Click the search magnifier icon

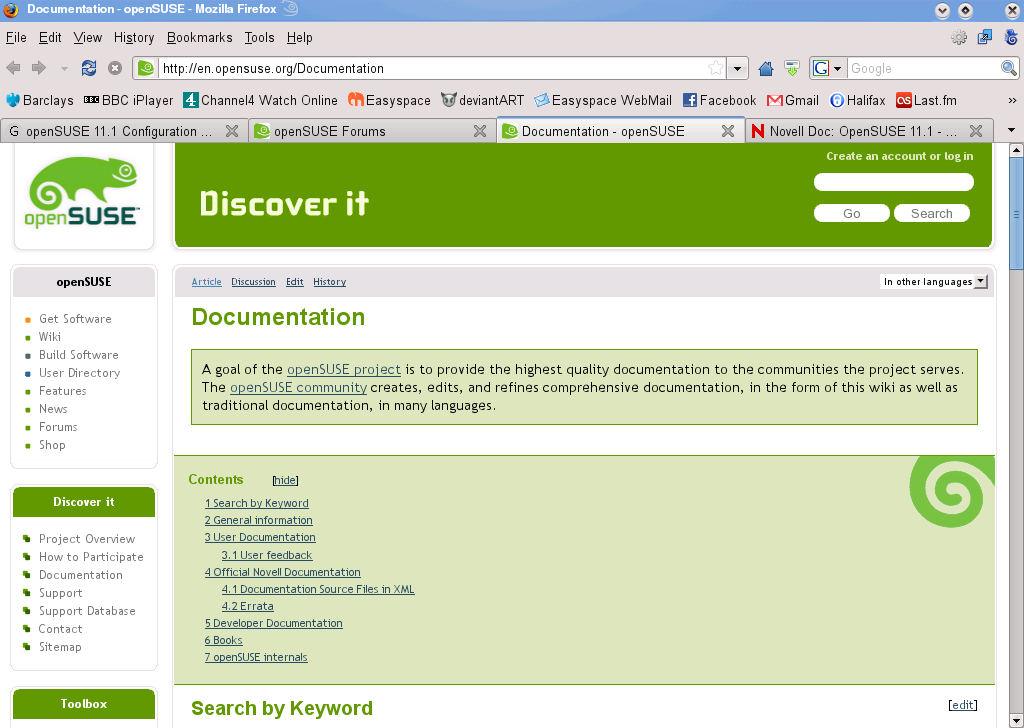coord(1008,68)
